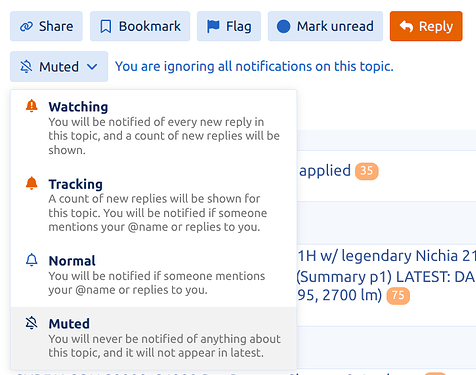
Task: Click the reply arrow icon
Action: coord(406,26)
